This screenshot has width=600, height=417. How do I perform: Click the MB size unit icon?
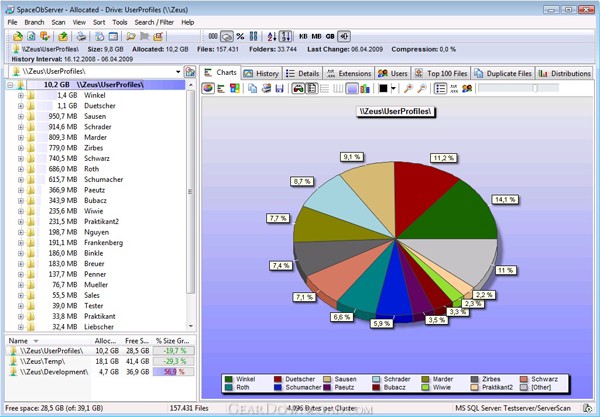[316, 37]
